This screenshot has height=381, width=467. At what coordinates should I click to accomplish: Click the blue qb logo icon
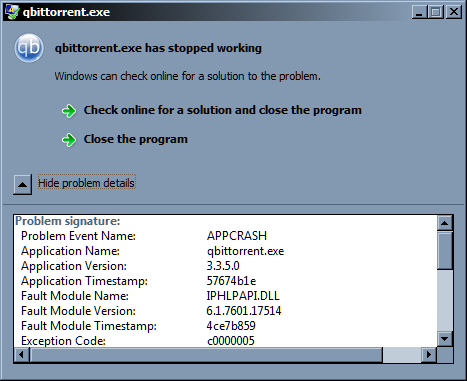pos(29,48)
